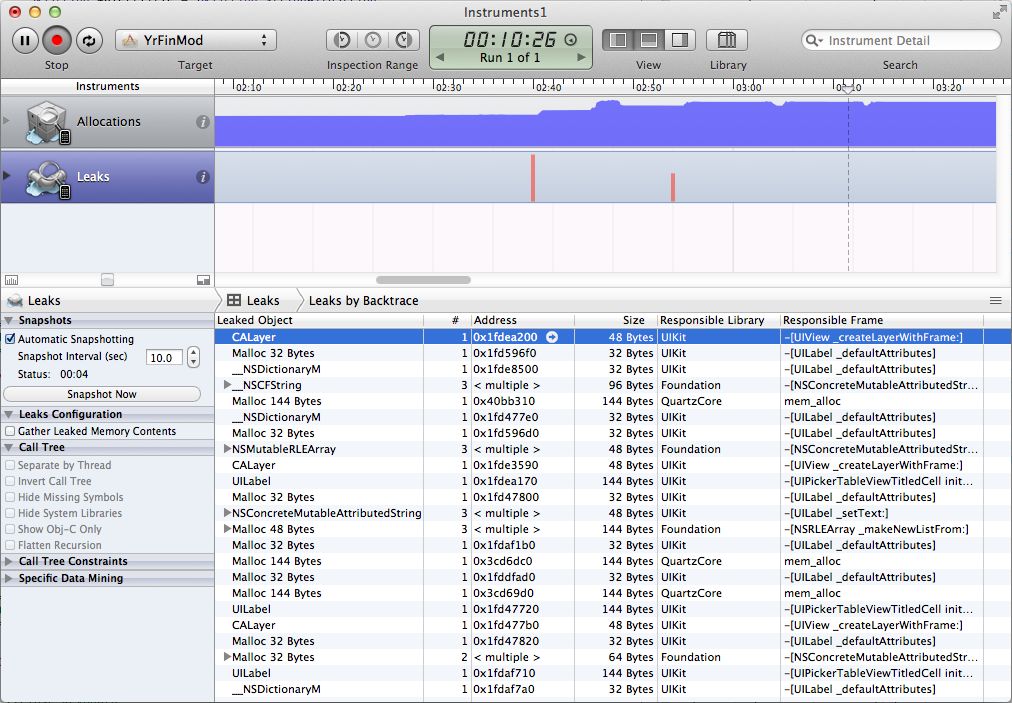Click the time display mode icon

click(571, 40)
